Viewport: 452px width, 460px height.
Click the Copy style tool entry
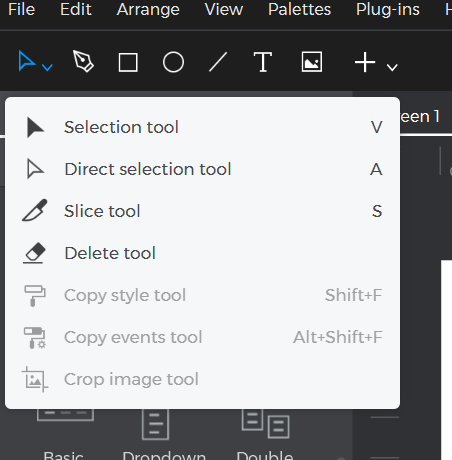[202, 295]
